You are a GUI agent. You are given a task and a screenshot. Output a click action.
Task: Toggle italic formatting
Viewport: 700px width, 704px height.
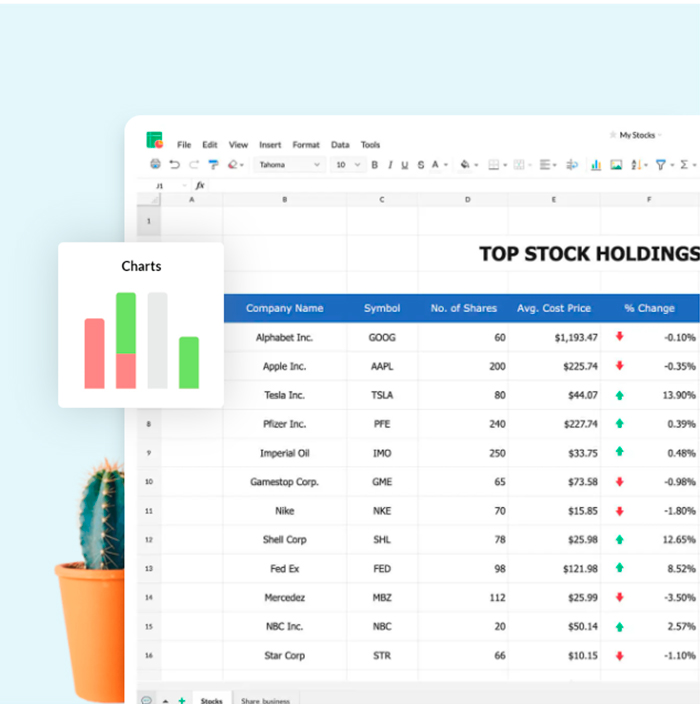click(390, 165)
